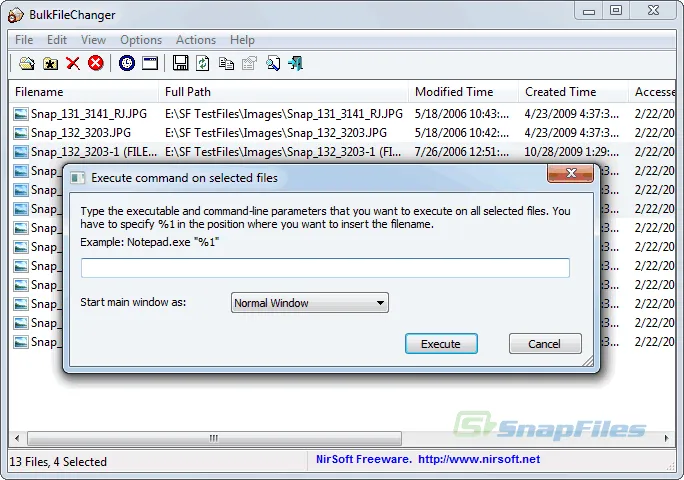Click the image icon beside Snap_131_3141_RJ.JPG
The image size is (684, 480).
[21, 114]
